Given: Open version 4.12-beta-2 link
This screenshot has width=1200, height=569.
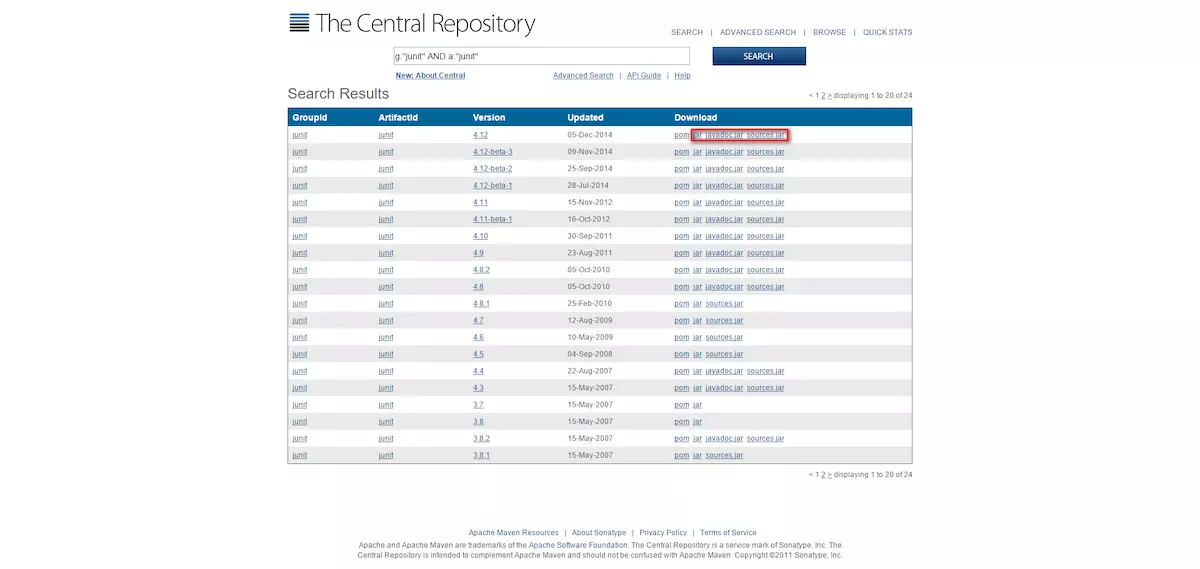Looking at the screenshot, I should coord(493,169).
